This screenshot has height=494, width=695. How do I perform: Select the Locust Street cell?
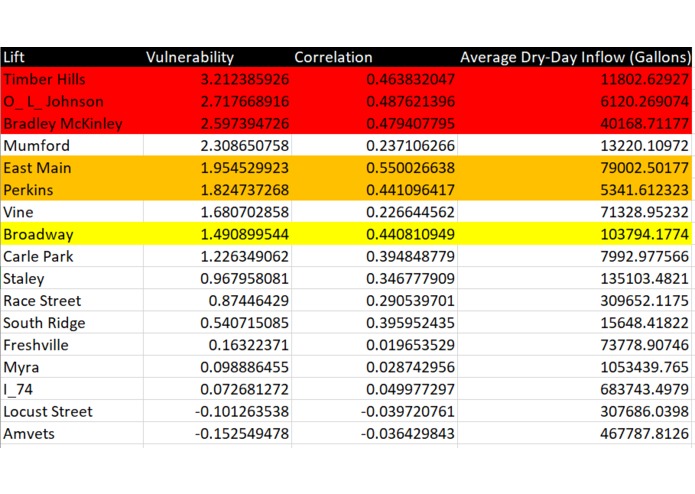(72, 411)
